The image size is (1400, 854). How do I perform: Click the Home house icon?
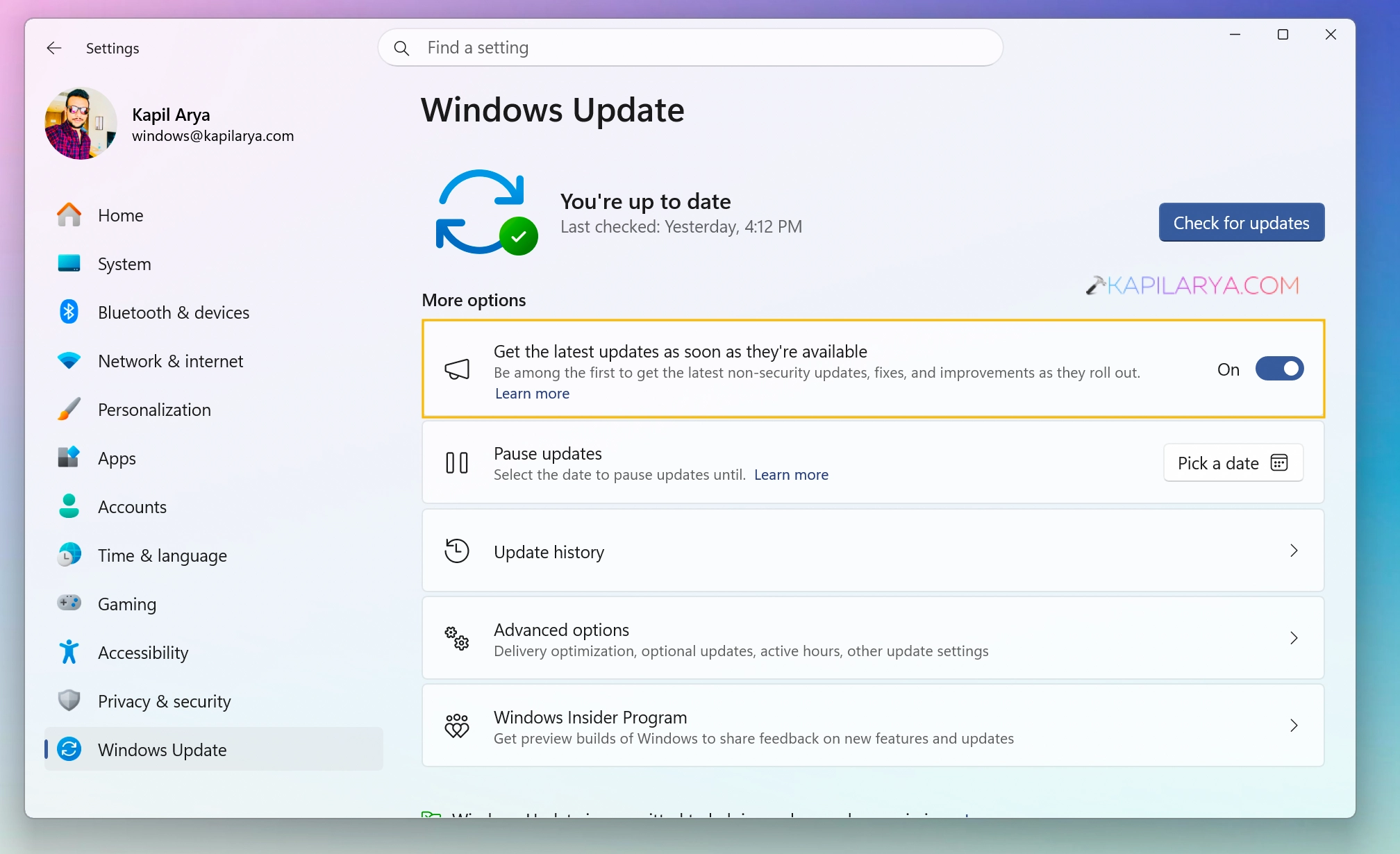click(69, 215)
